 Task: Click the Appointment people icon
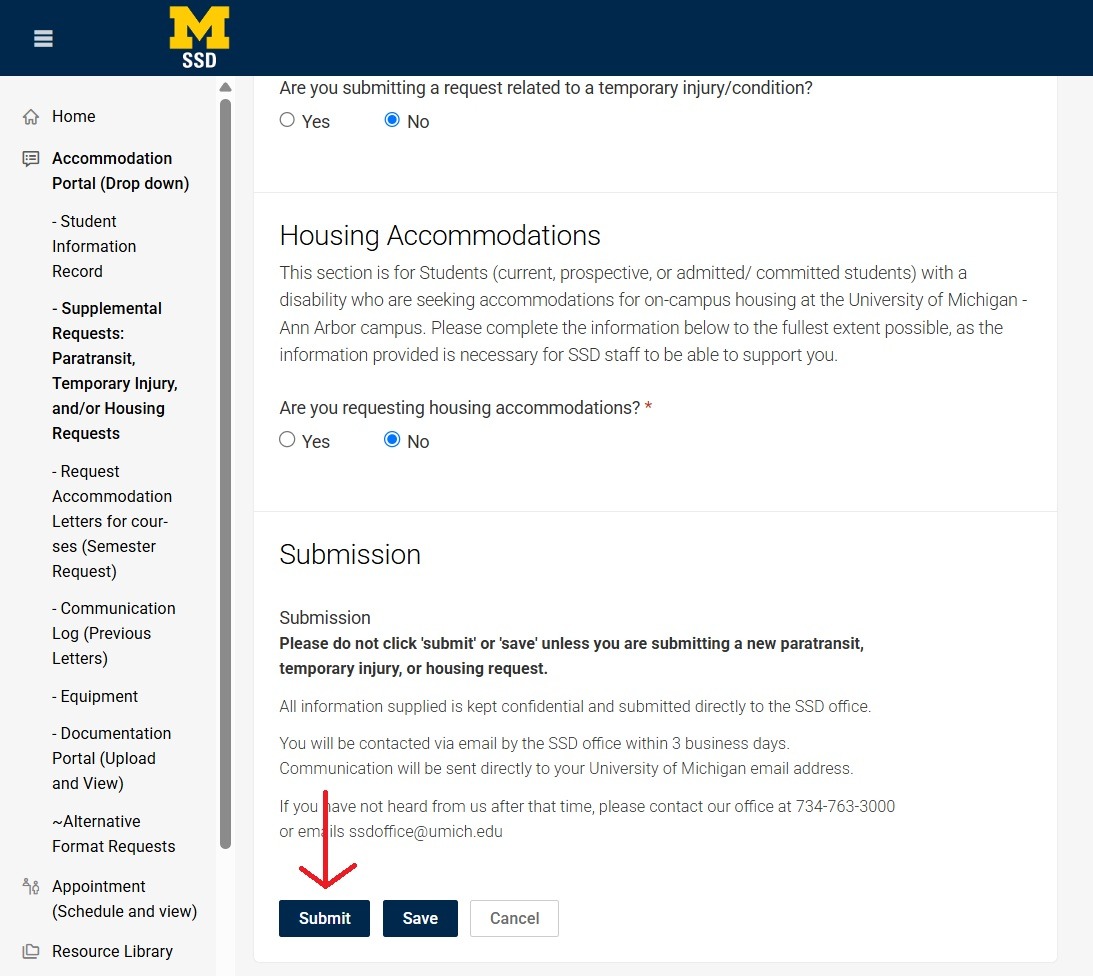tap(31, 886)
